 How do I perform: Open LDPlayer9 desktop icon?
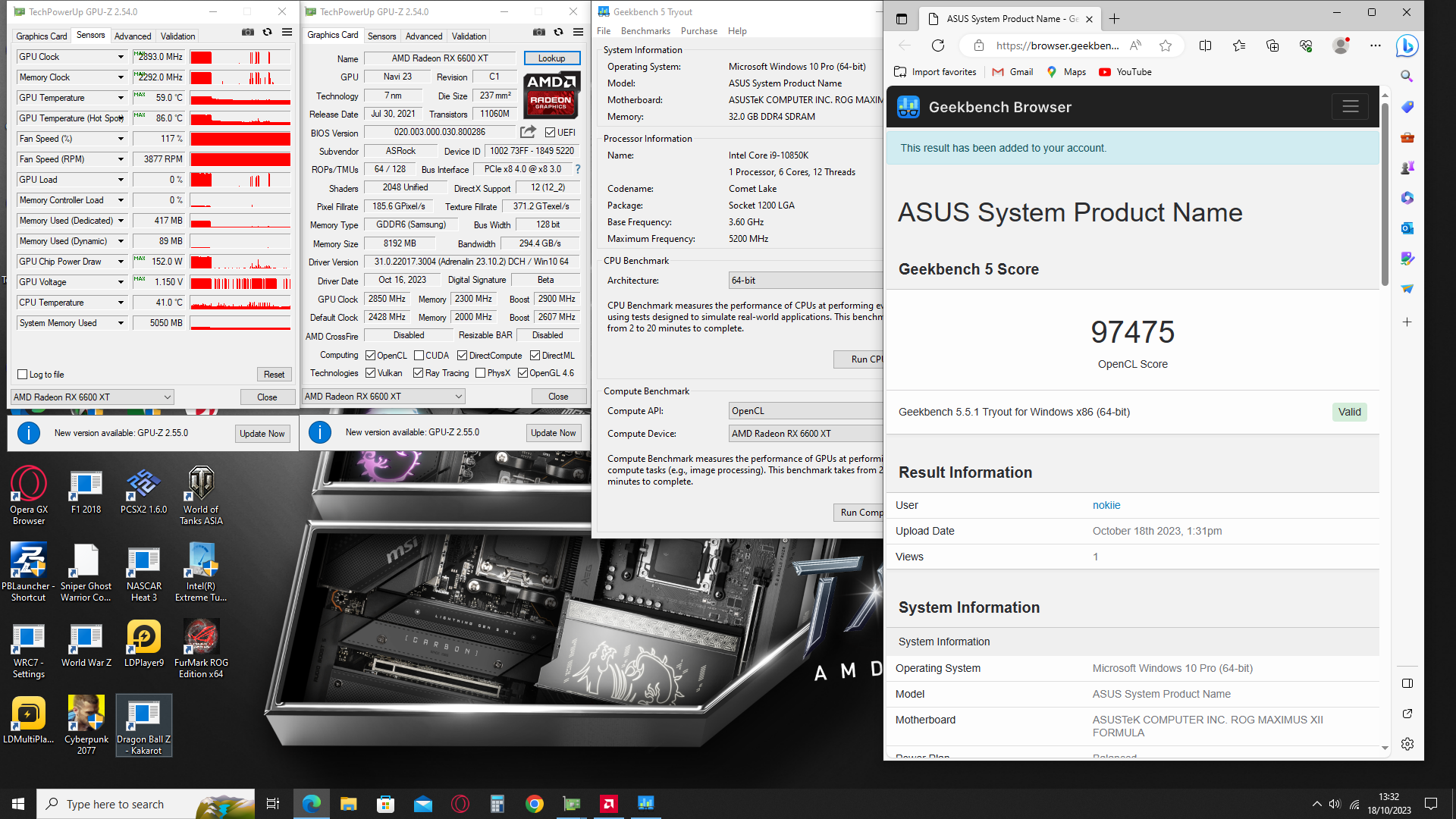point(143,645)
